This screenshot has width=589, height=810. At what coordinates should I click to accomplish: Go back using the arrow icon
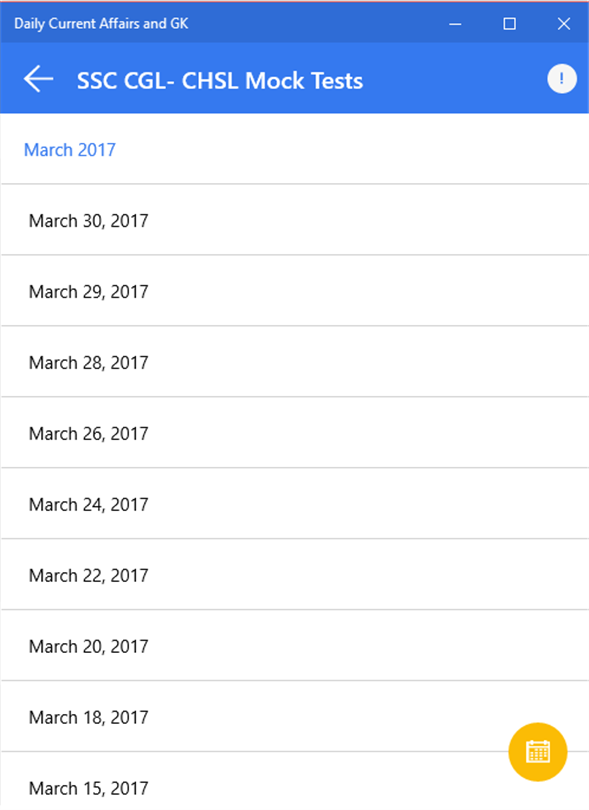point(39,79)
